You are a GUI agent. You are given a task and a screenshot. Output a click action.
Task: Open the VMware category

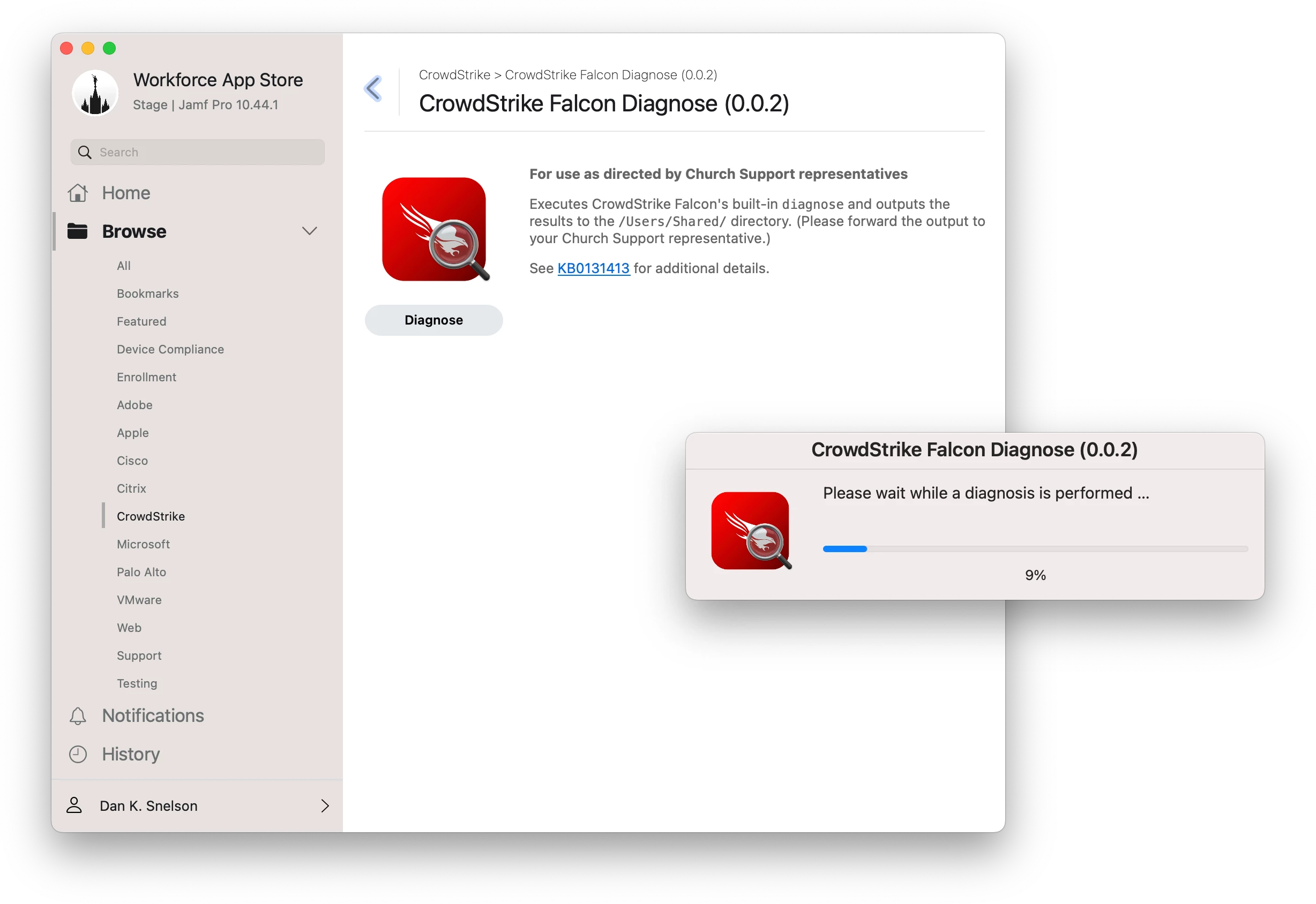(139, 600)
